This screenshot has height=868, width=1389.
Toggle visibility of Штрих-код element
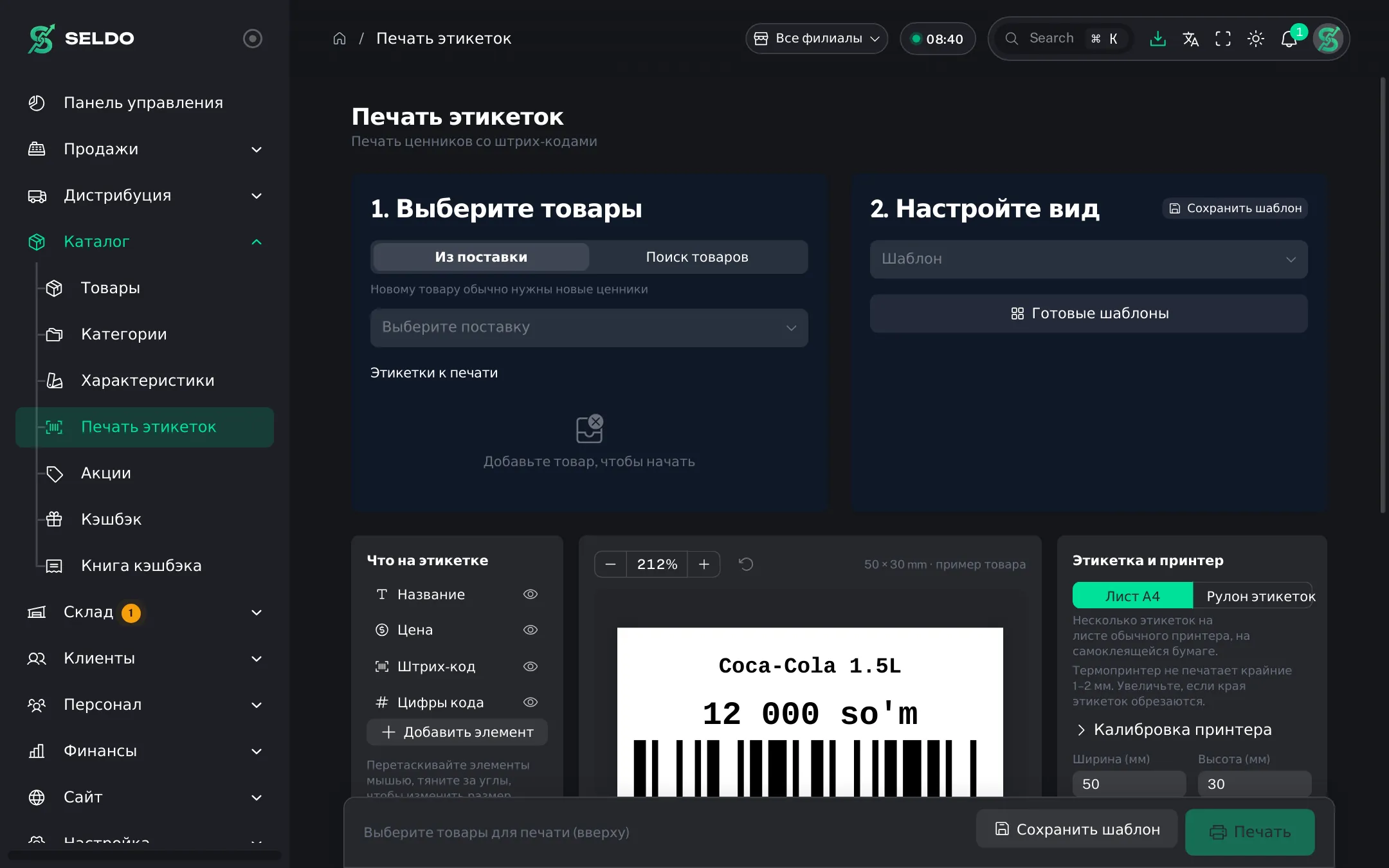tap(531, 667)
